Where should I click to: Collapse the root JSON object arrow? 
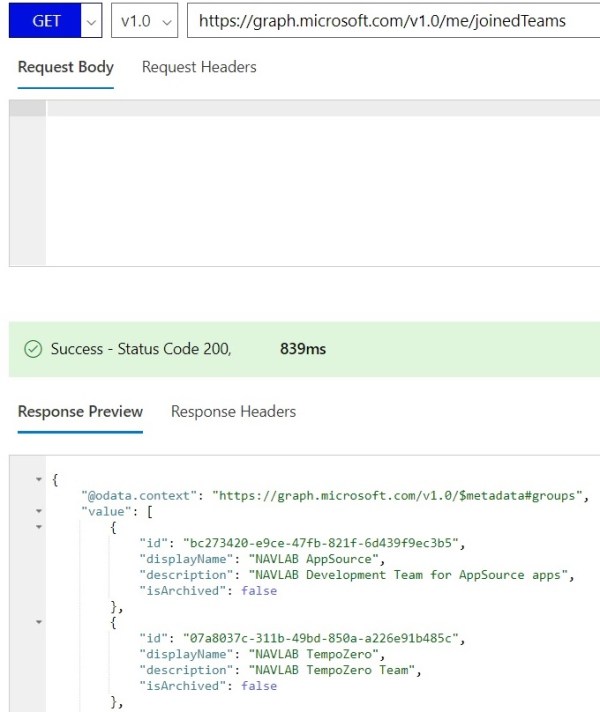pyautogui.click(x=40, y=480)
